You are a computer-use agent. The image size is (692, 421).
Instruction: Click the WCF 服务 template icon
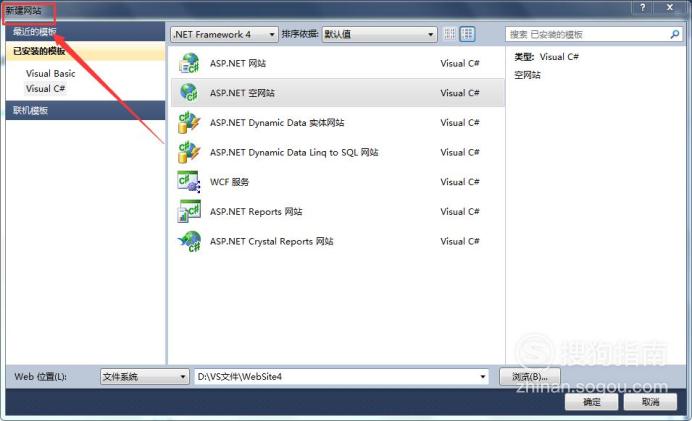click(x=189, y=181)
